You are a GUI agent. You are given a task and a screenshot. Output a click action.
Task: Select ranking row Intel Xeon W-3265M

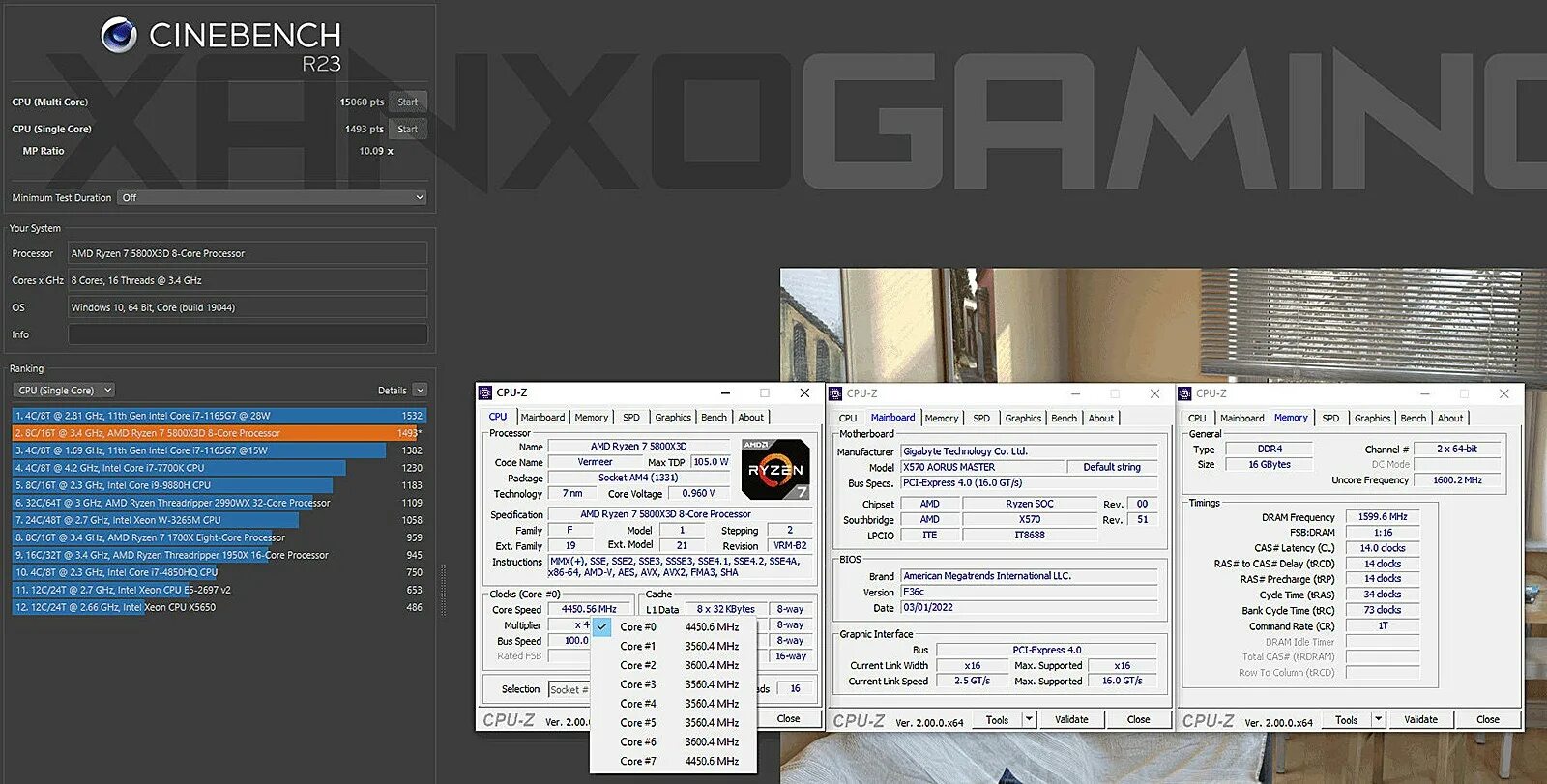(219, 520)
